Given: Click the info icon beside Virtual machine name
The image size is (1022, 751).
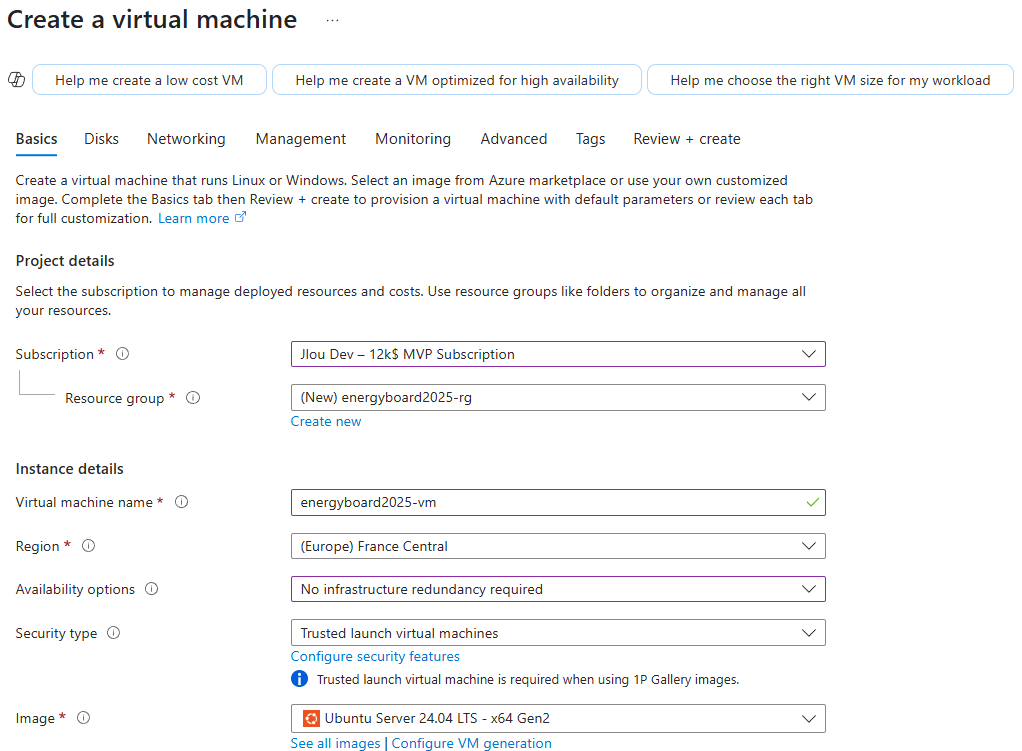Looking at the screenshot, I should tap(182, 502).
